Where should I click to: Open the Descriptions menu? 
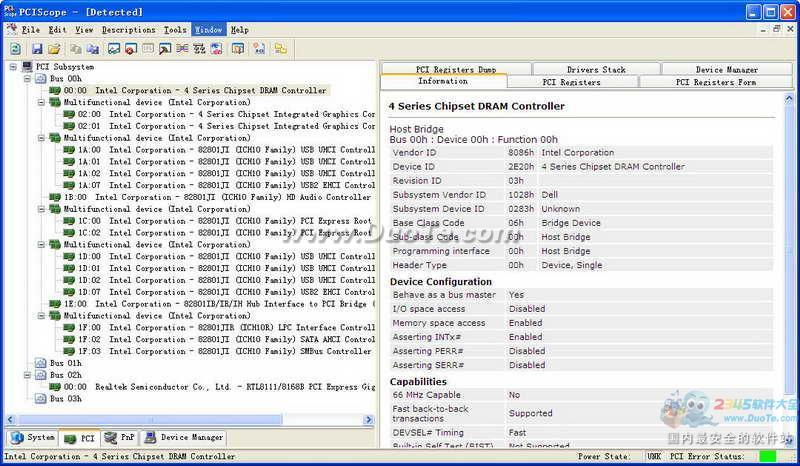click(x=129, y=30)
